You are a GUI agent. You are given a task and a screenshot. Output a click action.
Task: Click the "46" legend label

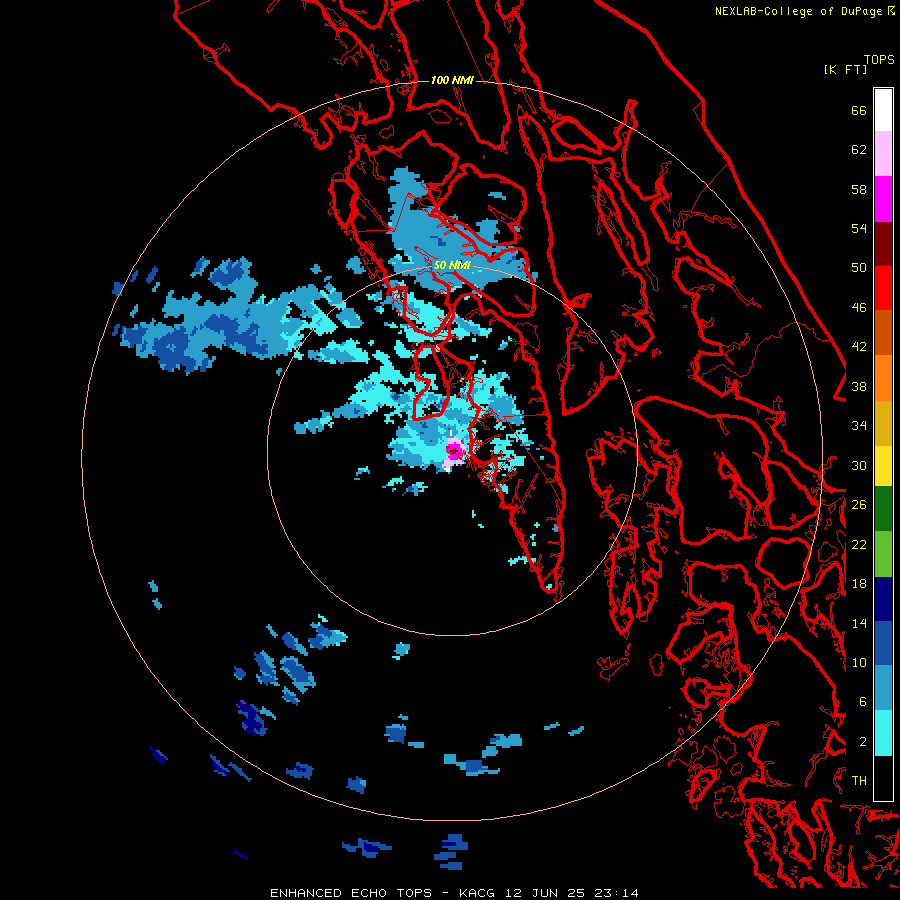click(x=859, y=308)
